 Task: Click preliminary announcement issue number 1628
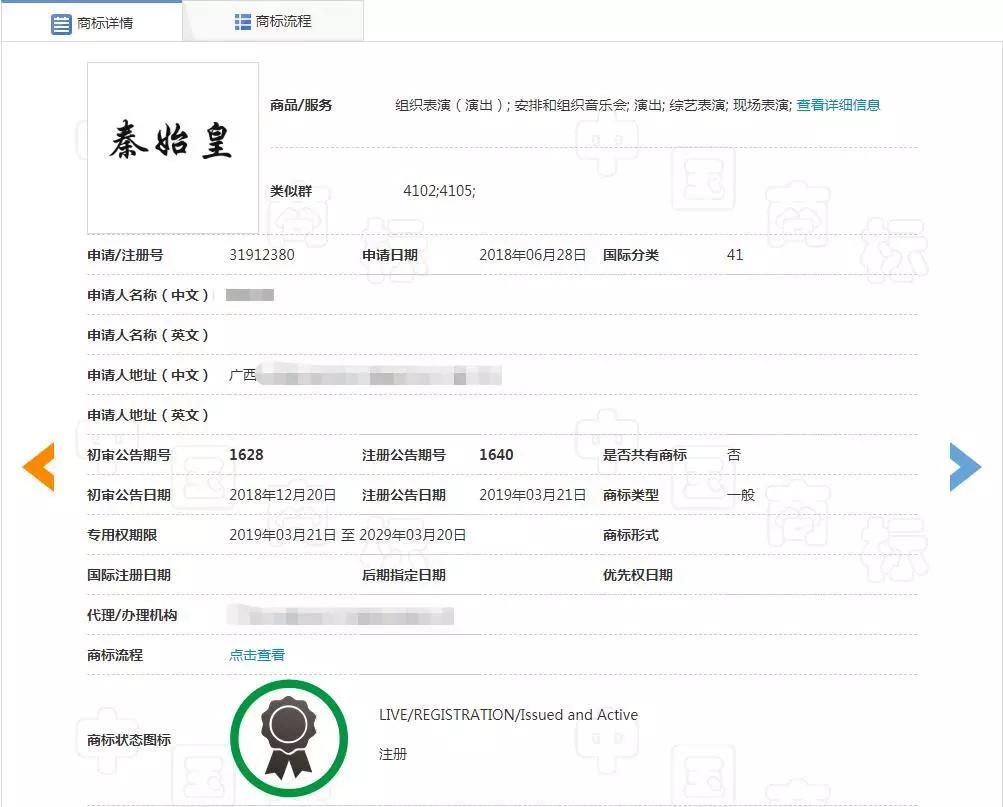click(246, 455)
